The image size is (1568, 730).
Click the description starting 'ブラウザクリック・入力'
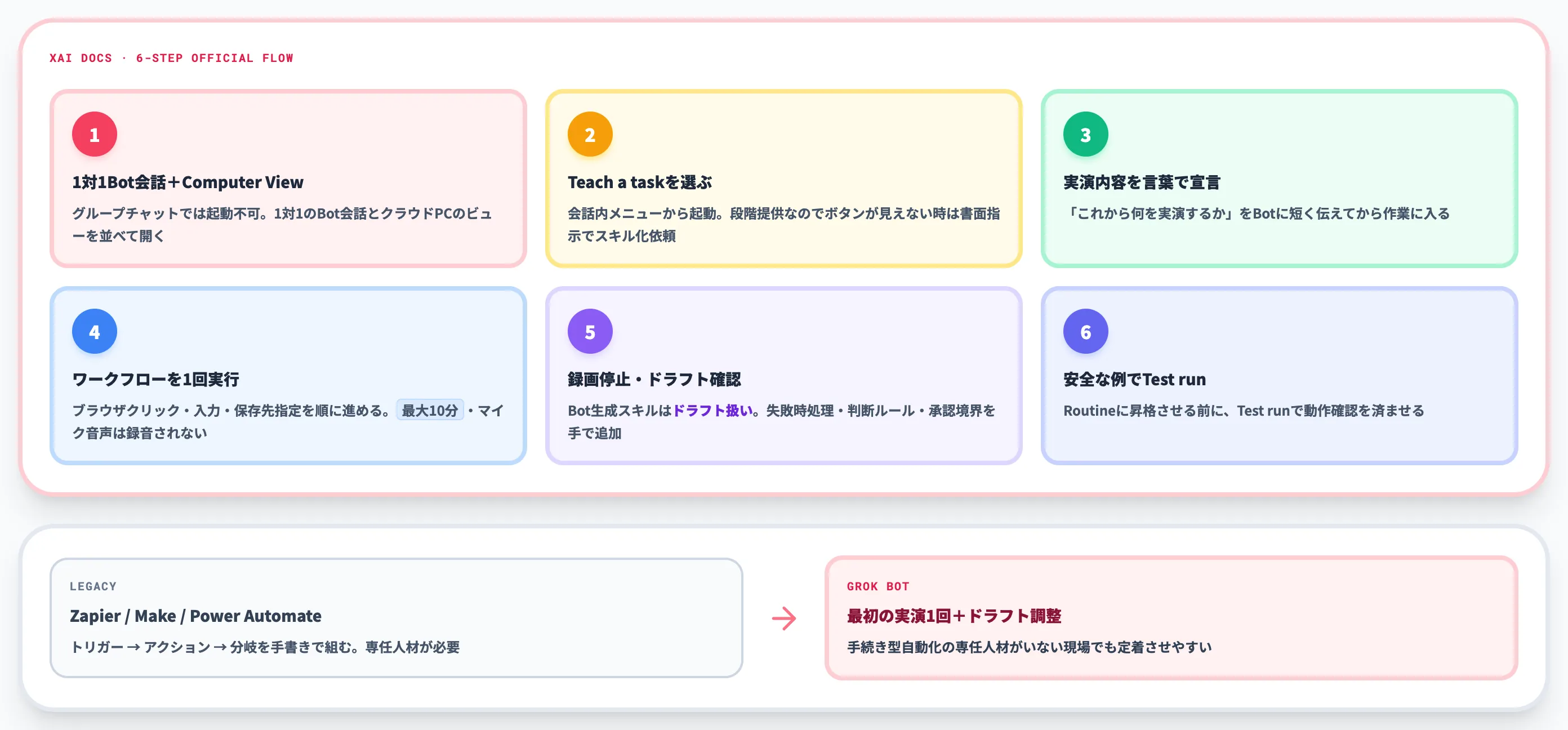click(x=288, y=421)
